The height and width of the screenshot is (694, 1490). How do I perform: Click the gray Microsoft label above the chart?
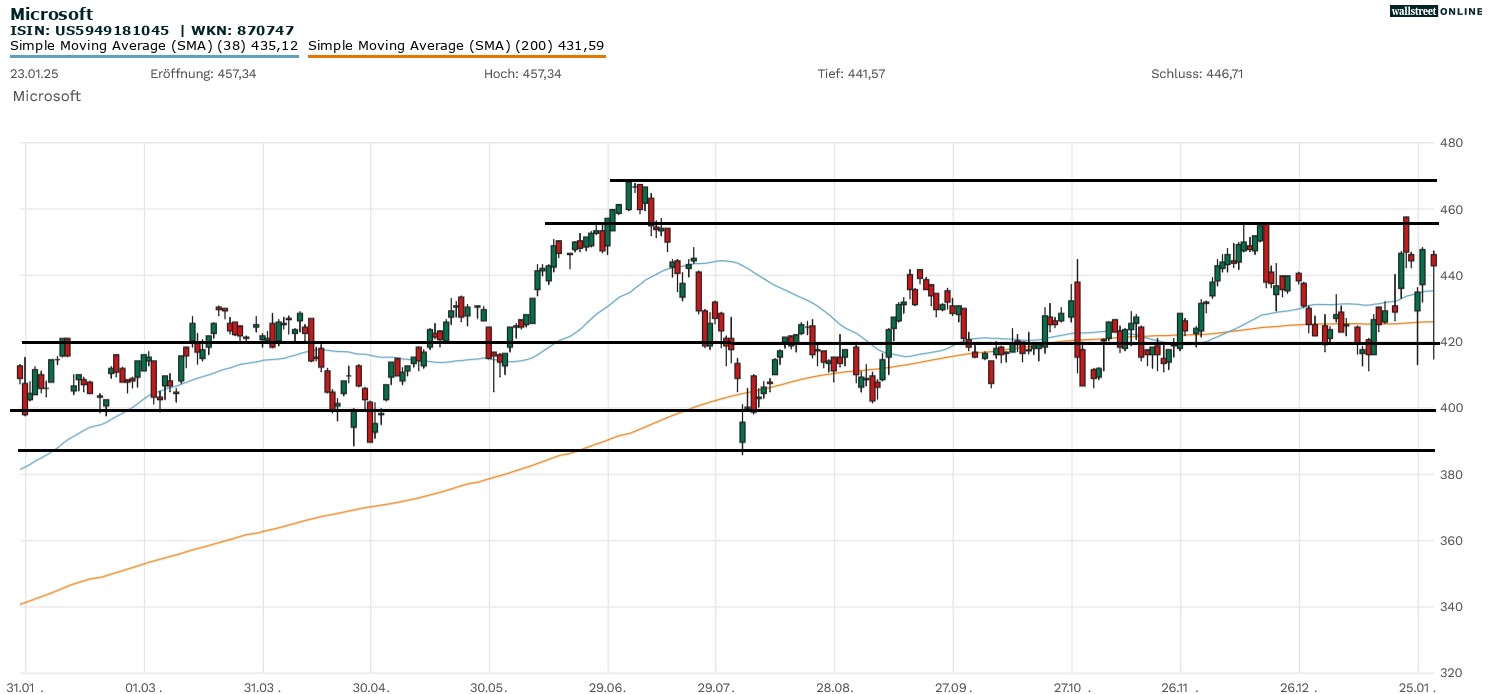[x=47, y=97]
